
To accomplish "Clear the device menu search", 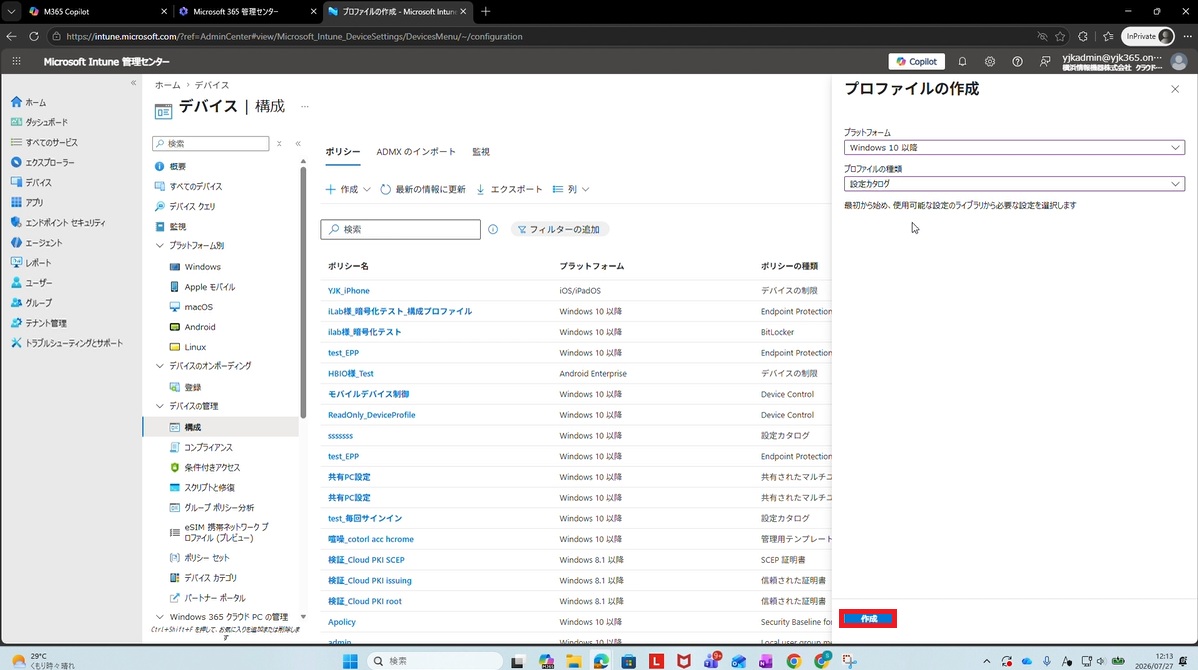I will coord(280,143).
